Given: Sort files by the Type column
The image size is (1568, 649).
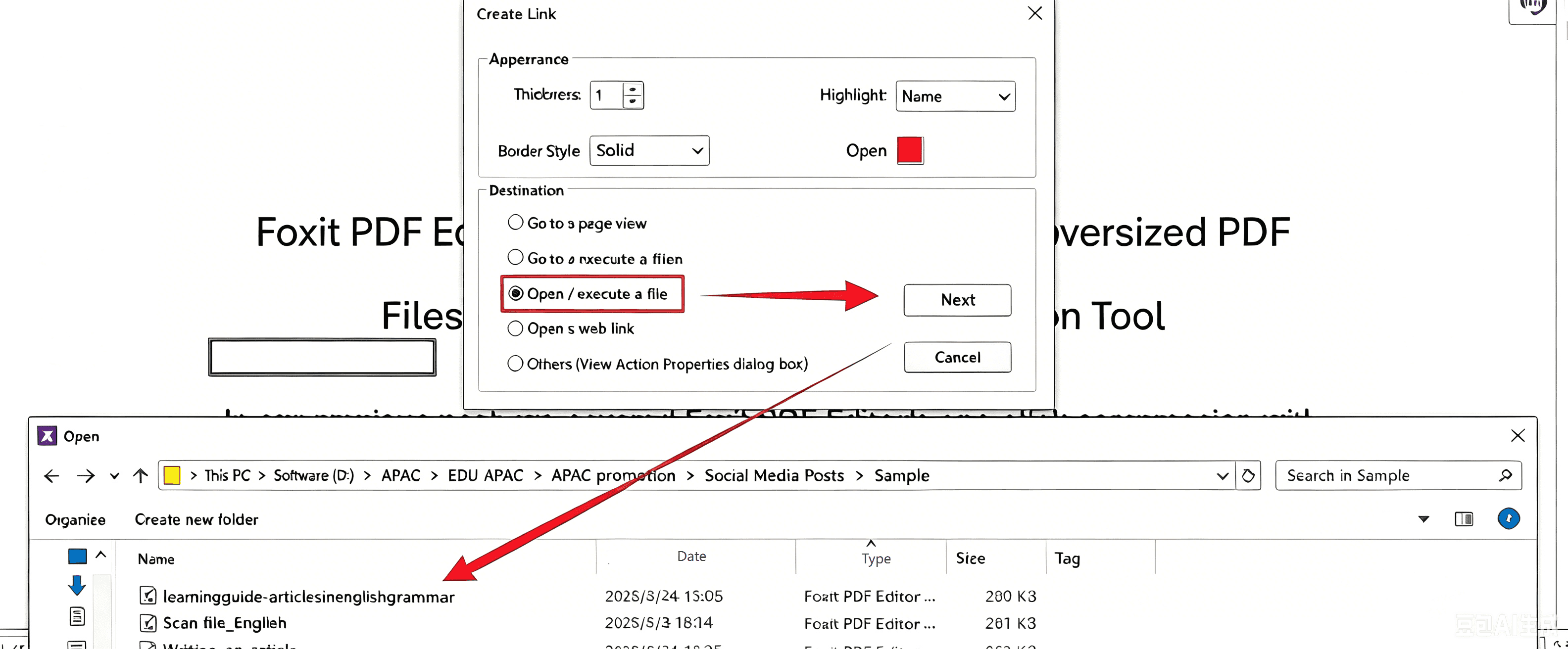Looking at the screenshot, I should tap(876, 558).
